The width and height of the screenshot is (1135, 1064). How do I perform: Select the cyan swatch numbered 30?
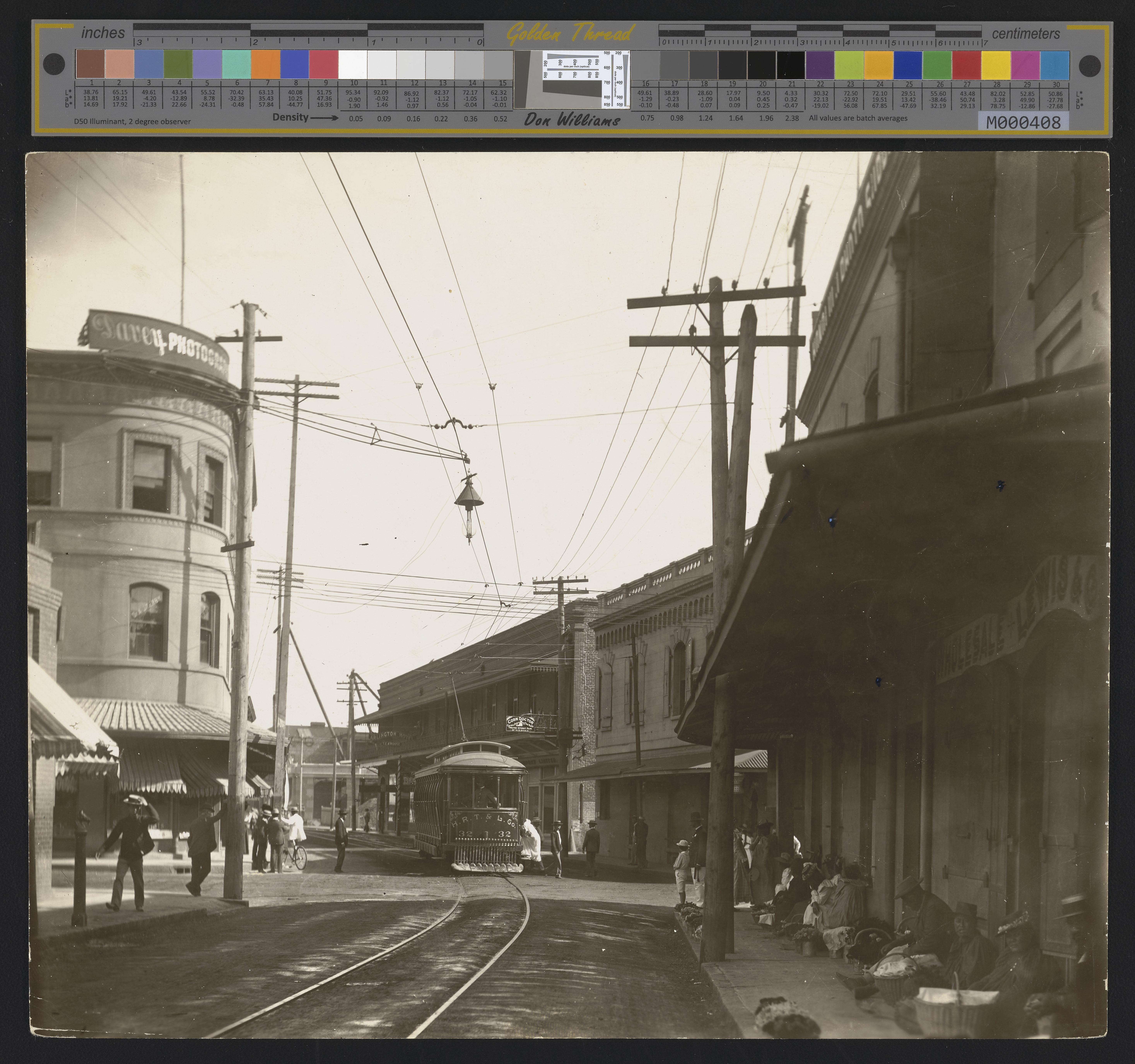tap(1055, 65)
